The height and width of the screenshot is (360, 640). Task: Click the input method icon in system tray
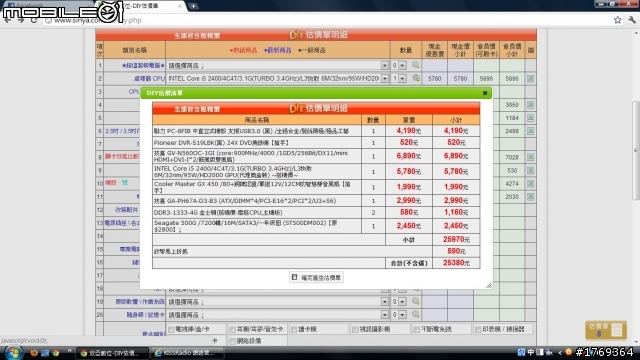(521, 352)
